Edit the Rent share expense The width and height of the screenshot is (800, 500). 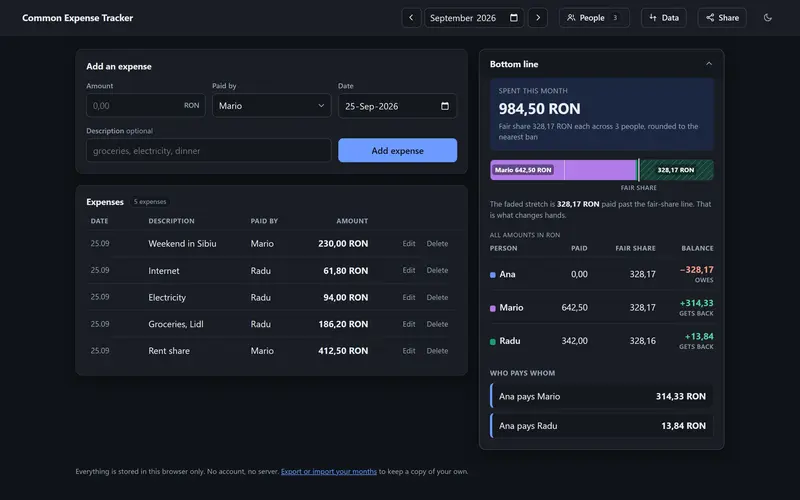(x=409, y=351)
